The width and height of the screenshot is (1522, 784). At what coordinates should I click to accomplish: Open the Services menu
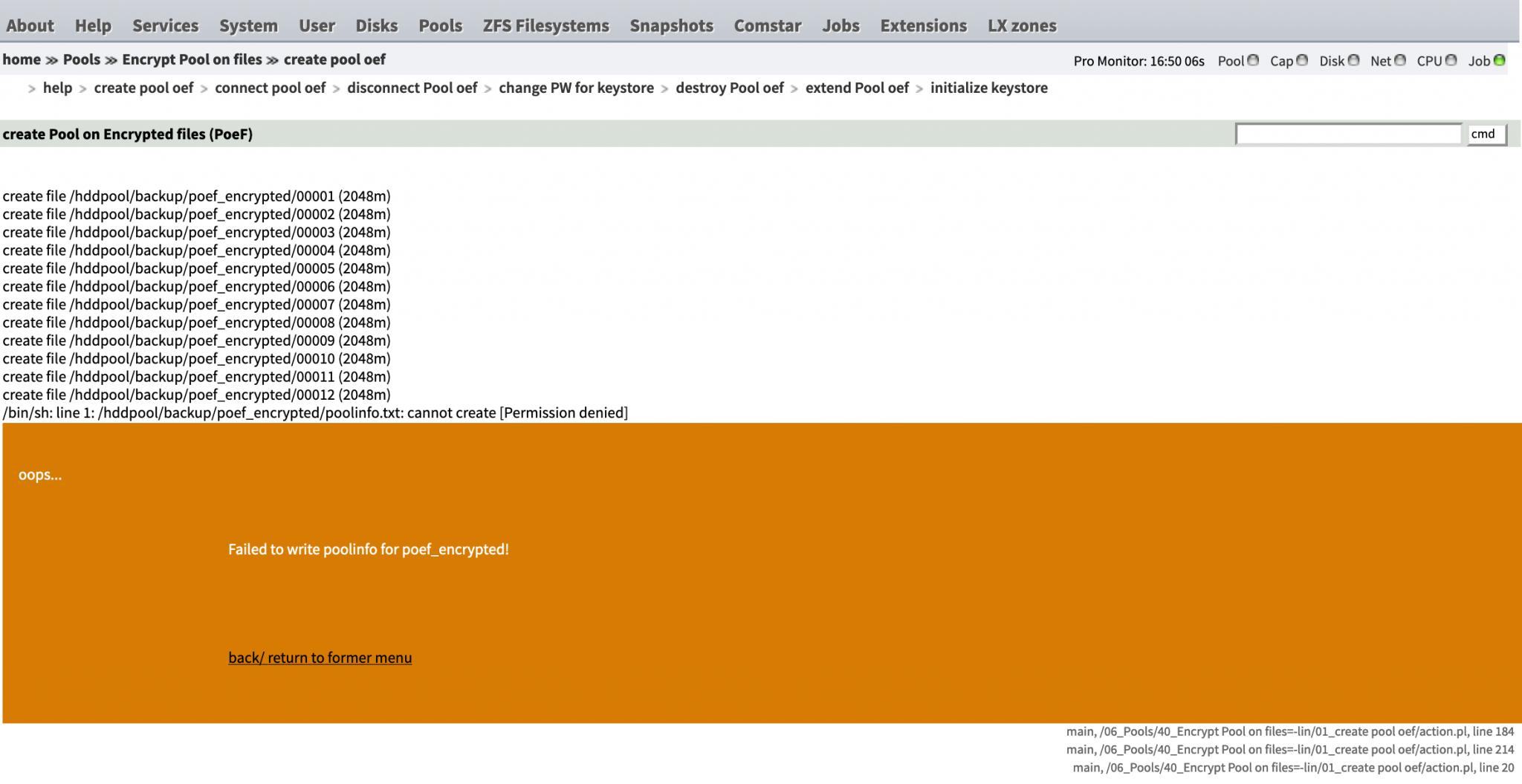click(x=165, y=25)
